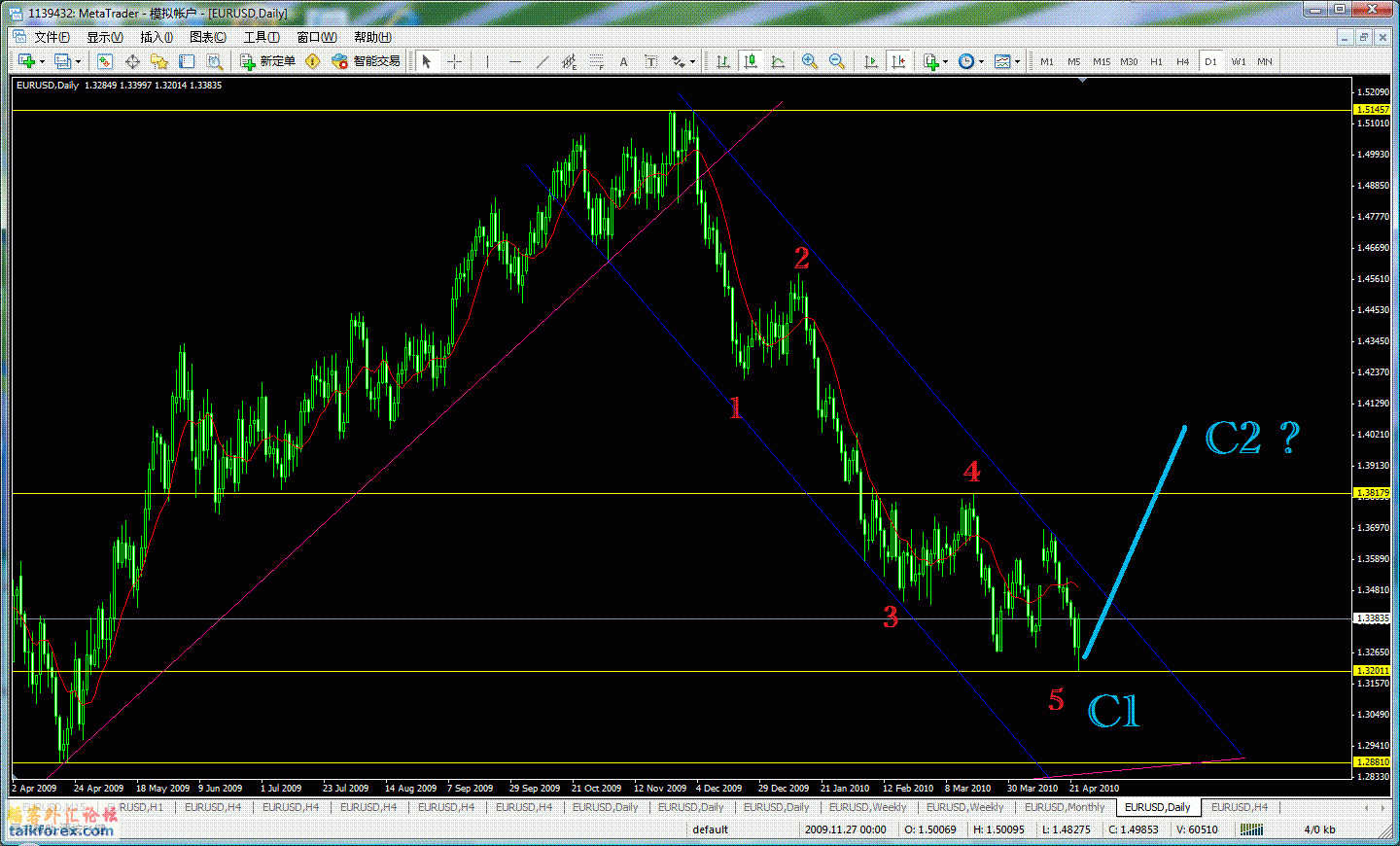Expand the indicators dropdown arrow
This screenshot has width=1400, height=846.
pos(945,61)
